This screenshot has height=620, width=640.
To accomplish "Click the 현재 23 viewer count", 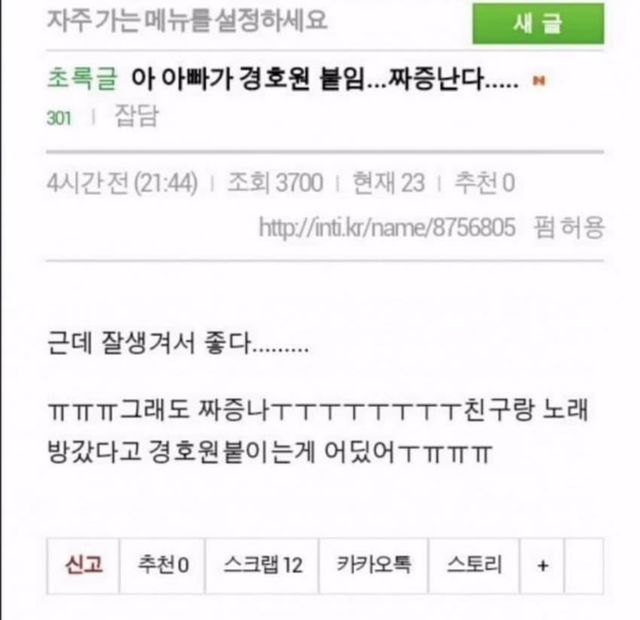I will coord(388,182).
